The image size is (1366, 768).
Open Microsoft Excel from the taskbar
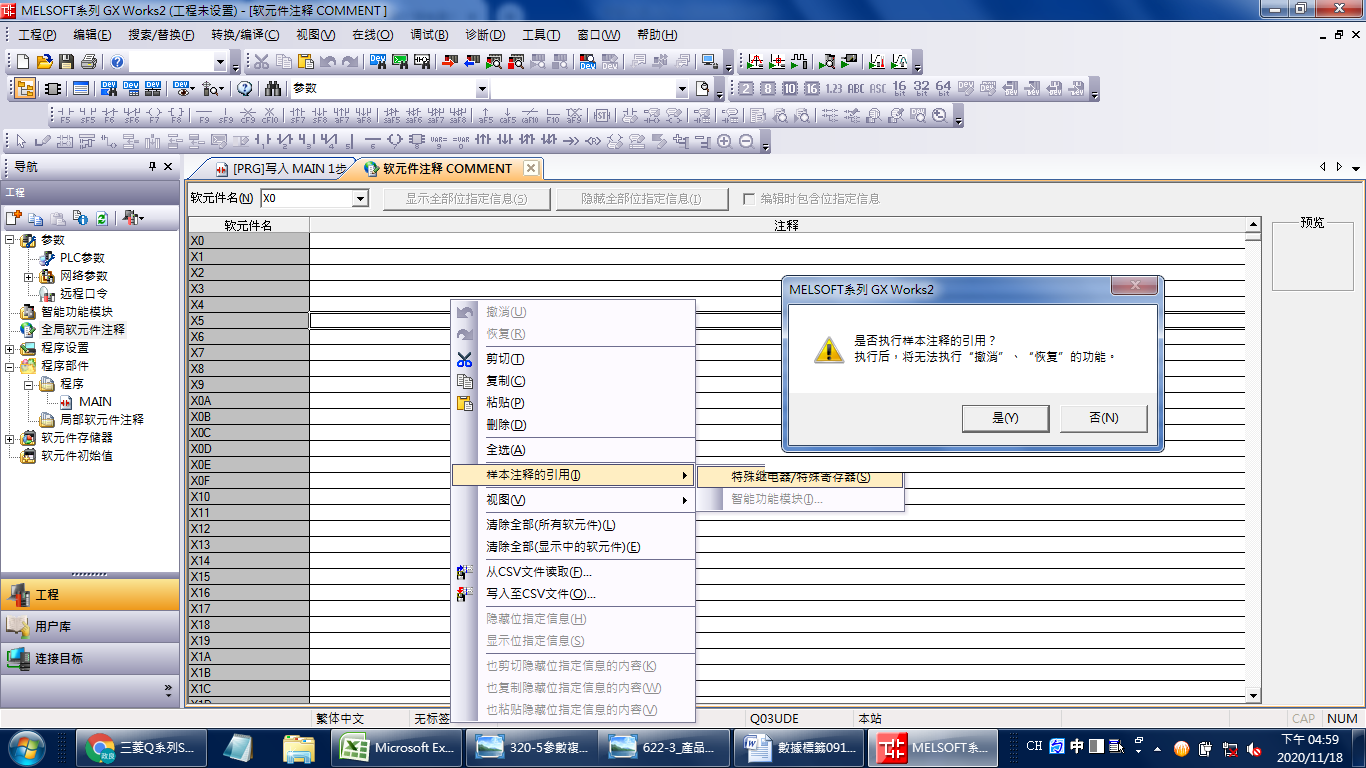coord(398,747)
